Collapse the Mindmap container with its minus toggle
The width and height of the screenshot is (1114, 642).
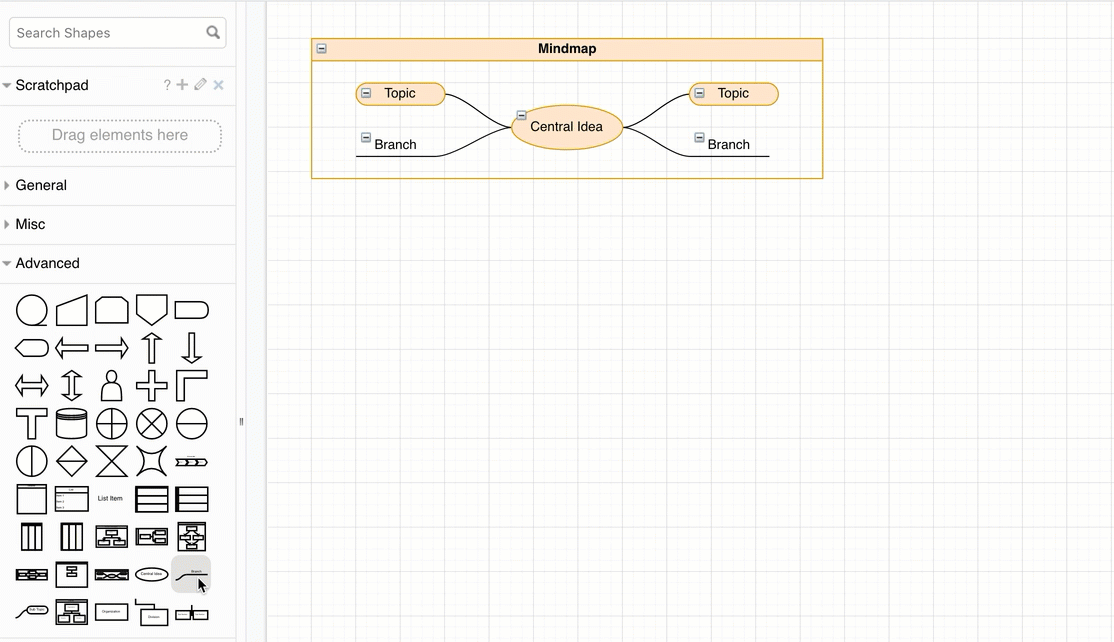point(321,48)
